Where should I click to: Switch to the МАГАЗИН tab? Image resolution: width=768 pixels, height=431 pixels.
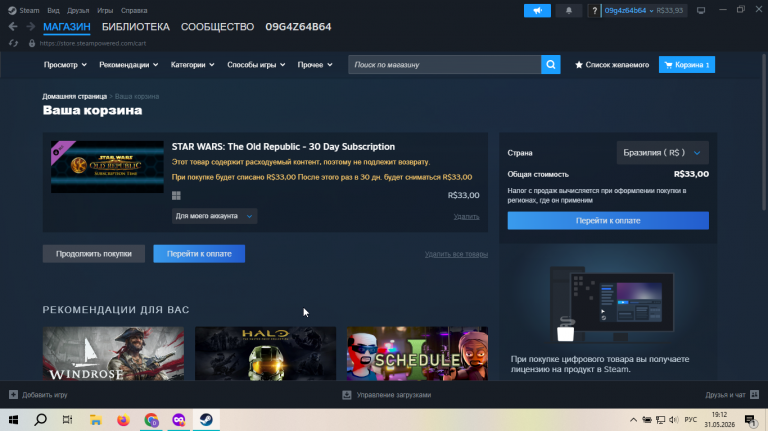pyautogui.click(x=67, y=27)
